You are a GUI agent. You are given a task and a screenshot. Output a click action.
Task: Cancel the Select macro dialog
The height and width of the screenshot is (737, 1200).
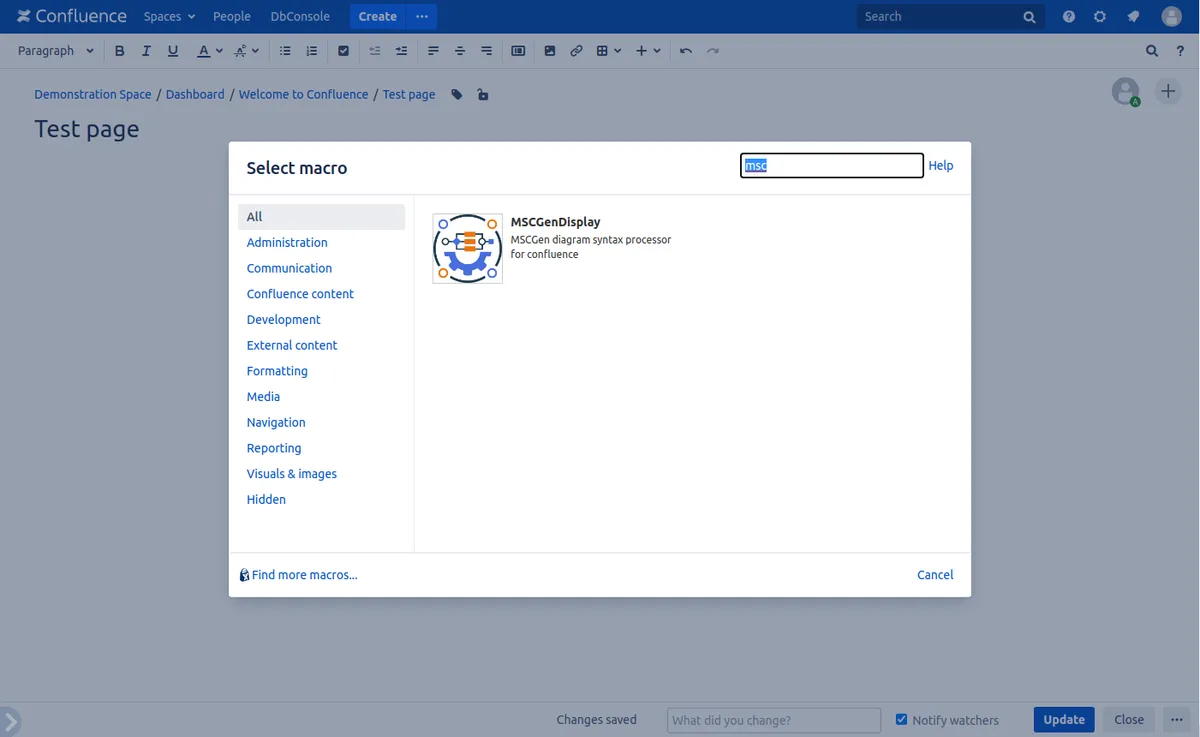pos(935,575)
